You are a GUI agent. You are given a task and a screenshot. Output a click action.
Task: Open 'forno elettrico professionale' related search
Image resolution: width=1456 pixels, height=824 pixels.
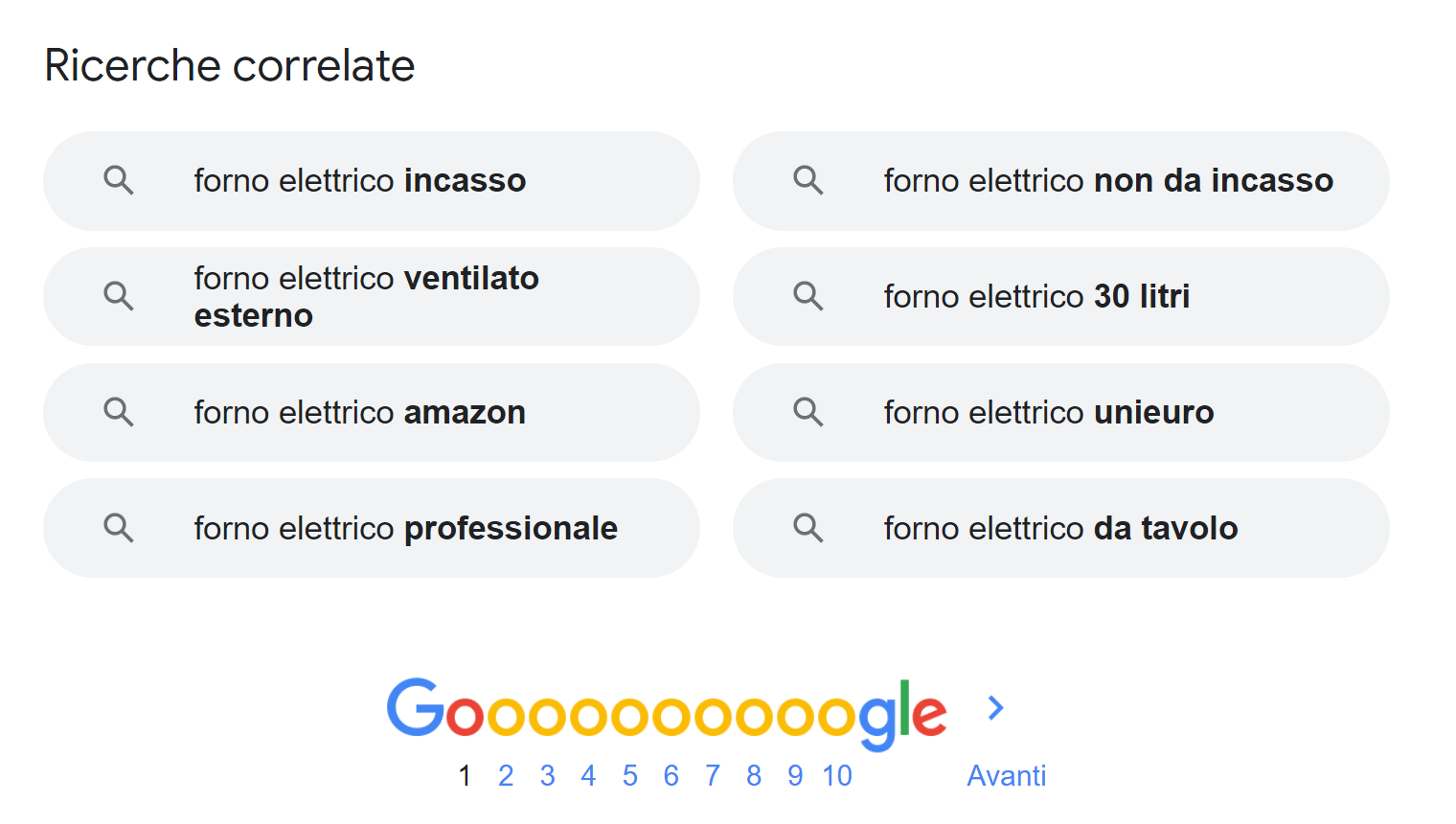click(x=372, y=528)
